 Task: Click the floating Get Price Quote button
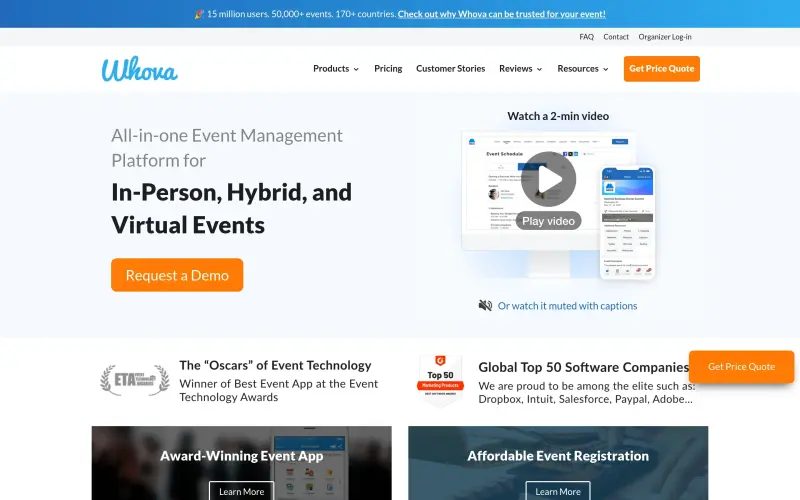741,367
